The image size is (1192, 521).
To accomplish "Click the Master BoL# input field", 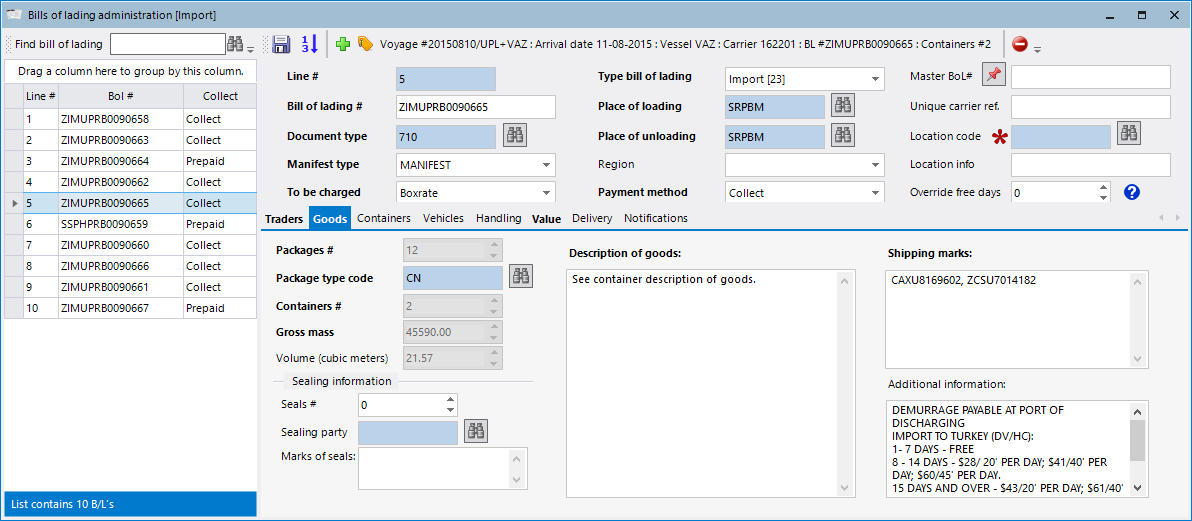I will pyautogui.click(x=1090, y=77).
